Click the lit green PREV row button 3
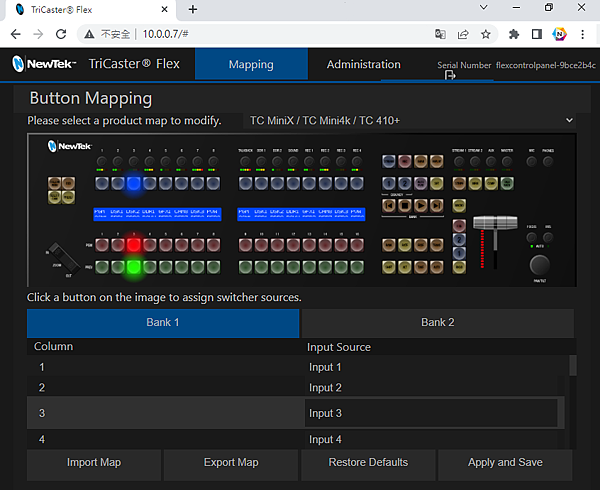Image resolution: width=600 pixels, height=490 pixels. coord(134,267)
